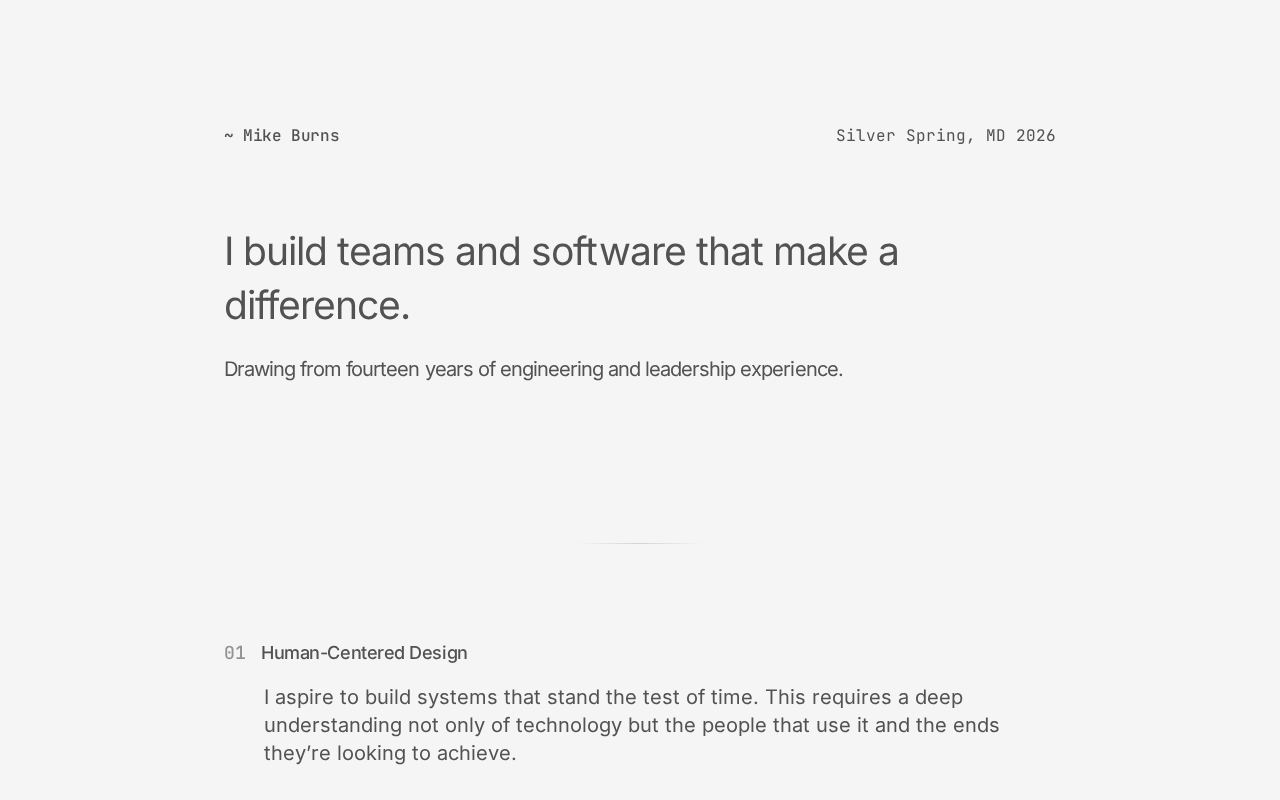This screenshot has height=800, width=1280.
Task: Click the "Mike Burns" name in header
Action: (x=291, y=136)
